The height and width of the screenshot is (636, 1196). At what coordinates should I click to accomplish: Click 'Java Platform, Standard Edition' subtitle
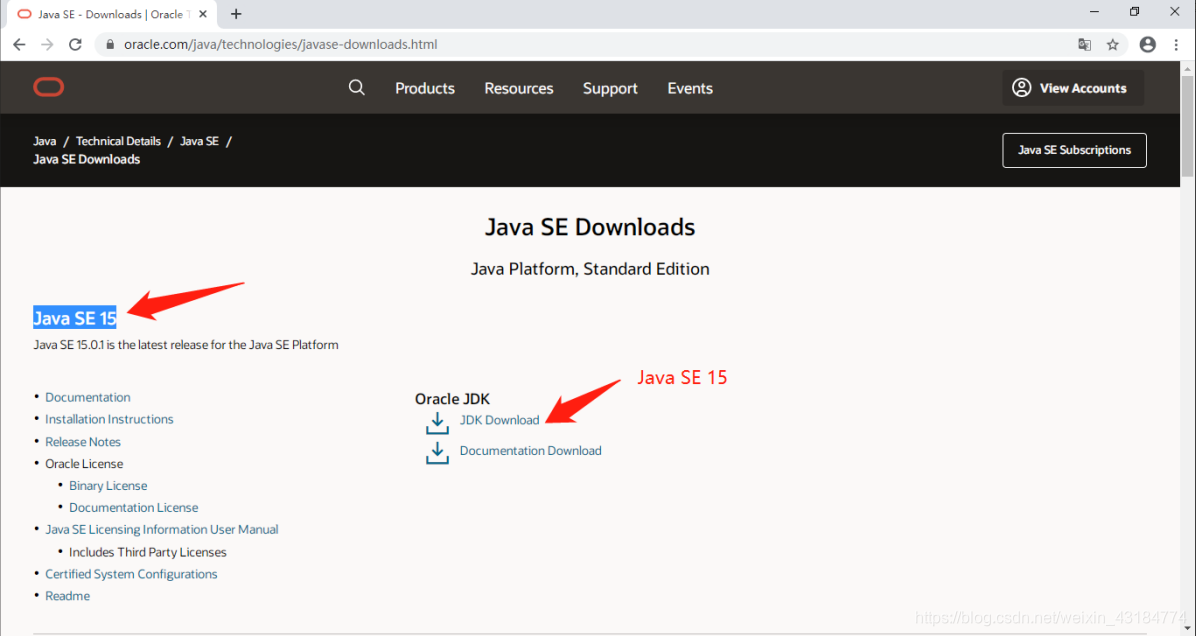tap(590, 269)
